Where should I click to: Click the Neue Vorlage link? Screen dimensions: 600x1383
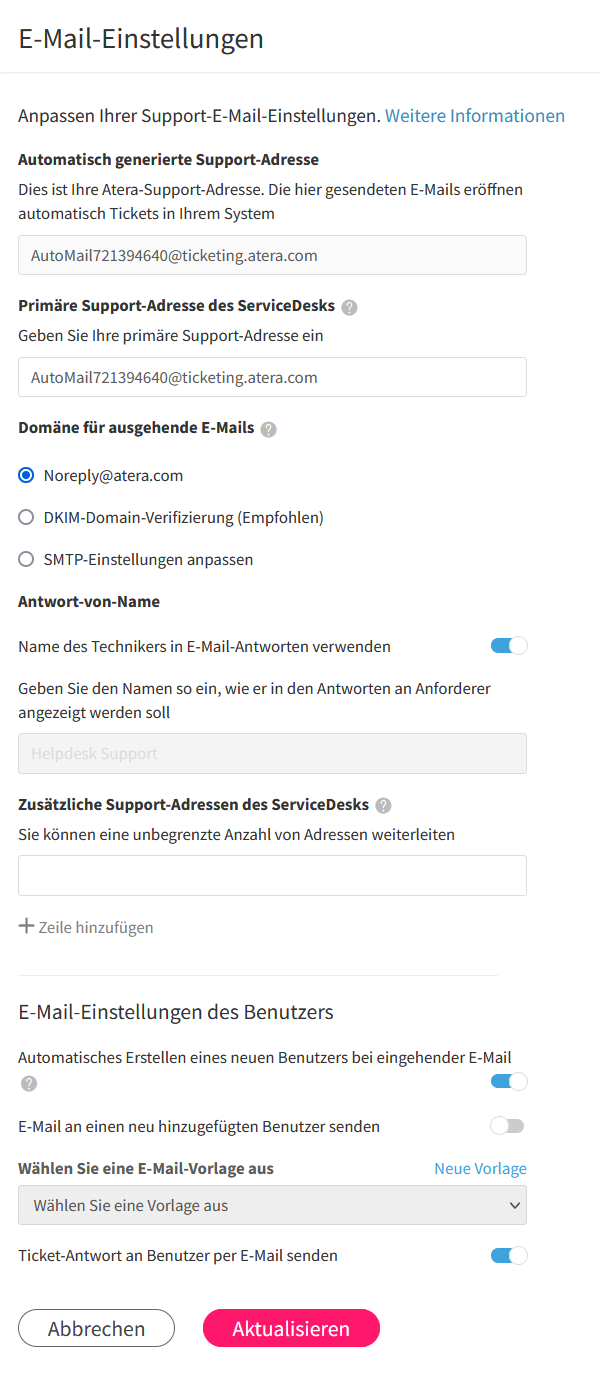point(480,1168)
